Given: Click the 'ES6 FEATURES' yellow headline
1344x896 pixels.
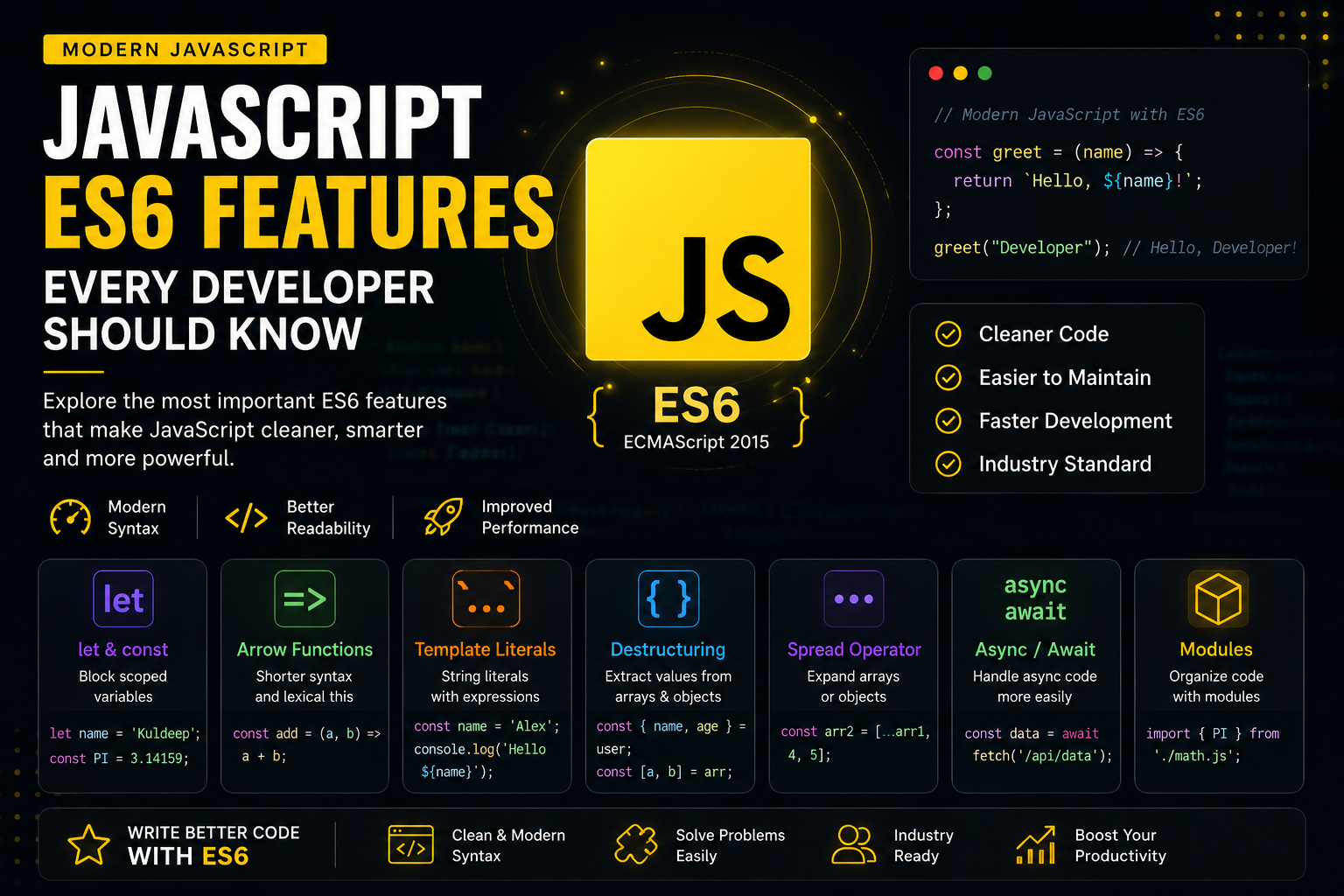Looking at the screenshot, I should [x=299, y=213].
